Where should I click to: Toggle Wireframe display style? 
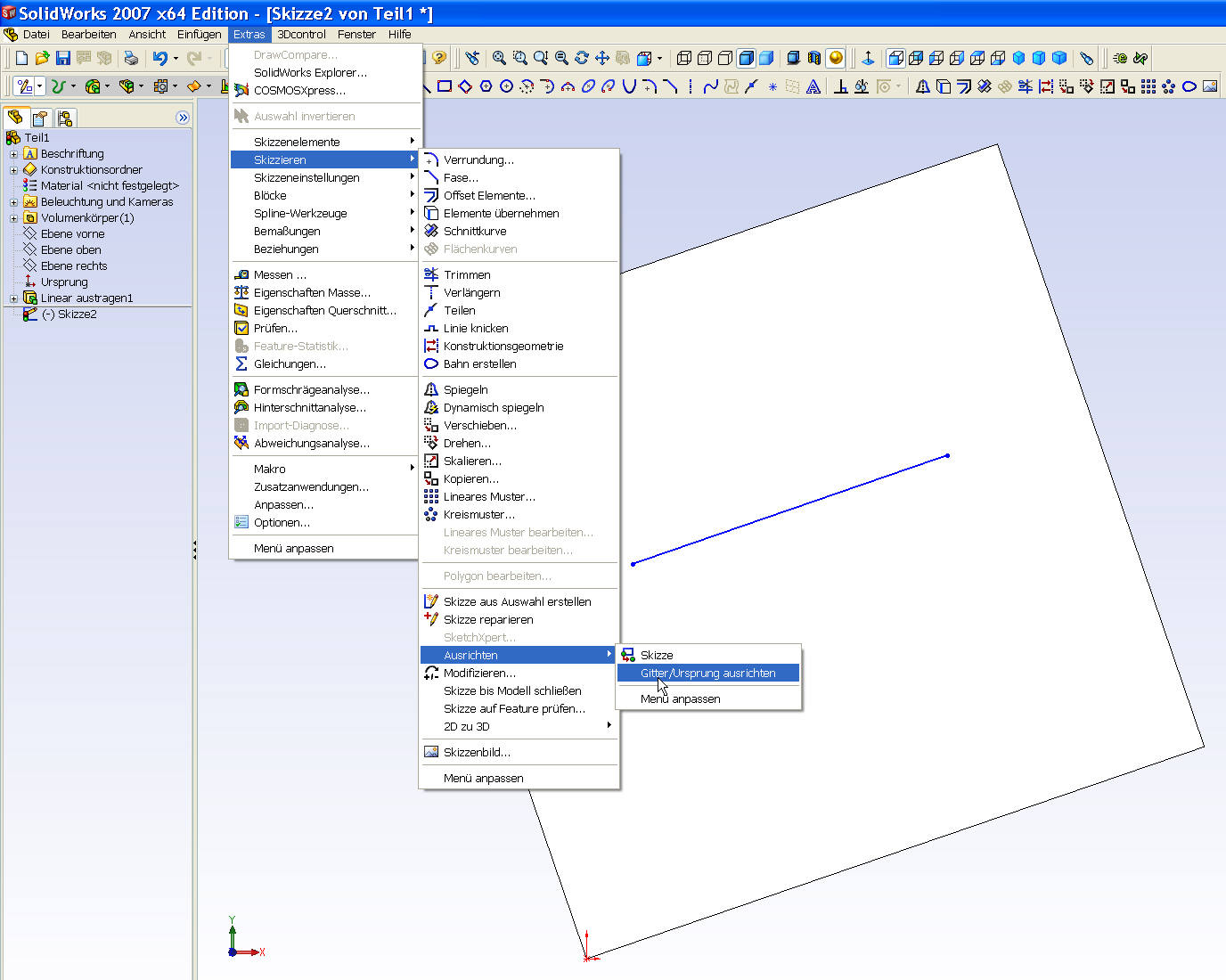pos(684,58)
